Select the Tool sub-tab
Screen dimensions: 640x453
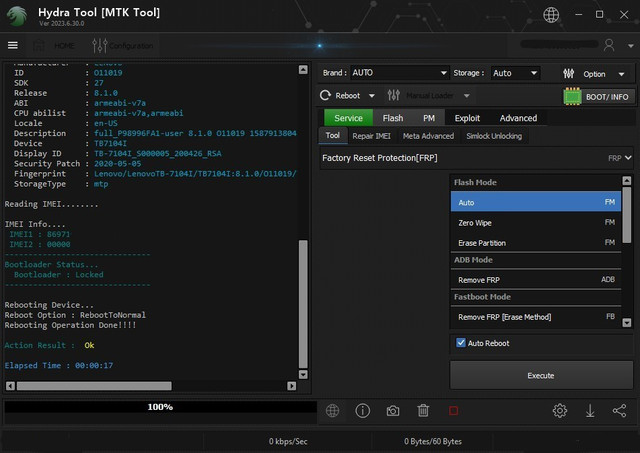tap(333, 135)
